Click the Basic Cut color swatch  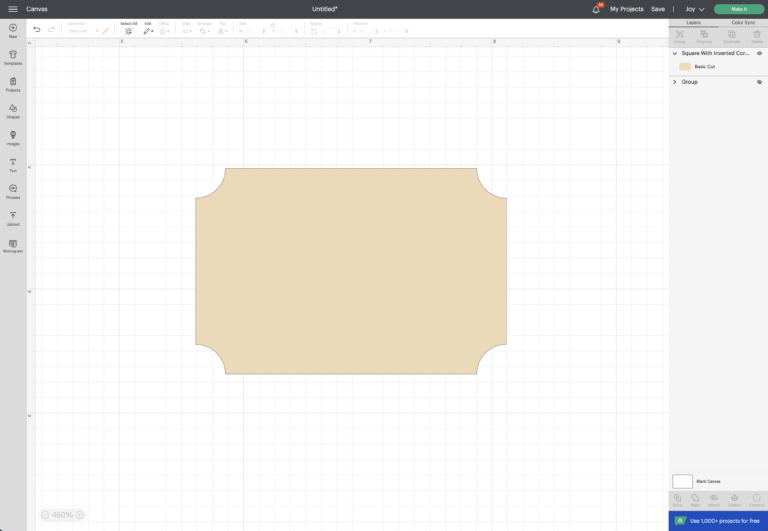click(685, 67)
